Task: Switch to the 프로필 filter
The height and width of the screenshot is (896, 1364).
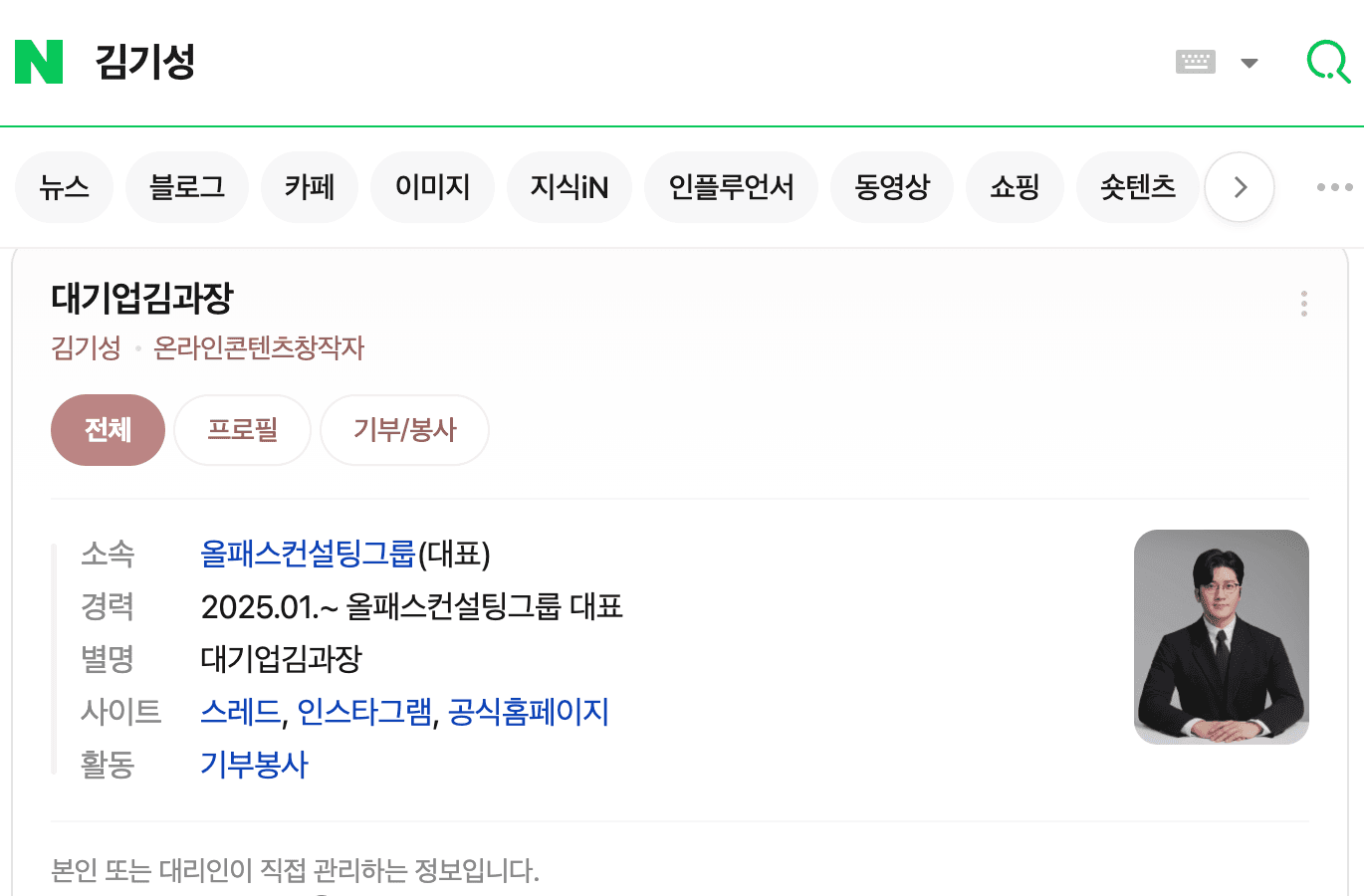Action: (x=242, y=430)
